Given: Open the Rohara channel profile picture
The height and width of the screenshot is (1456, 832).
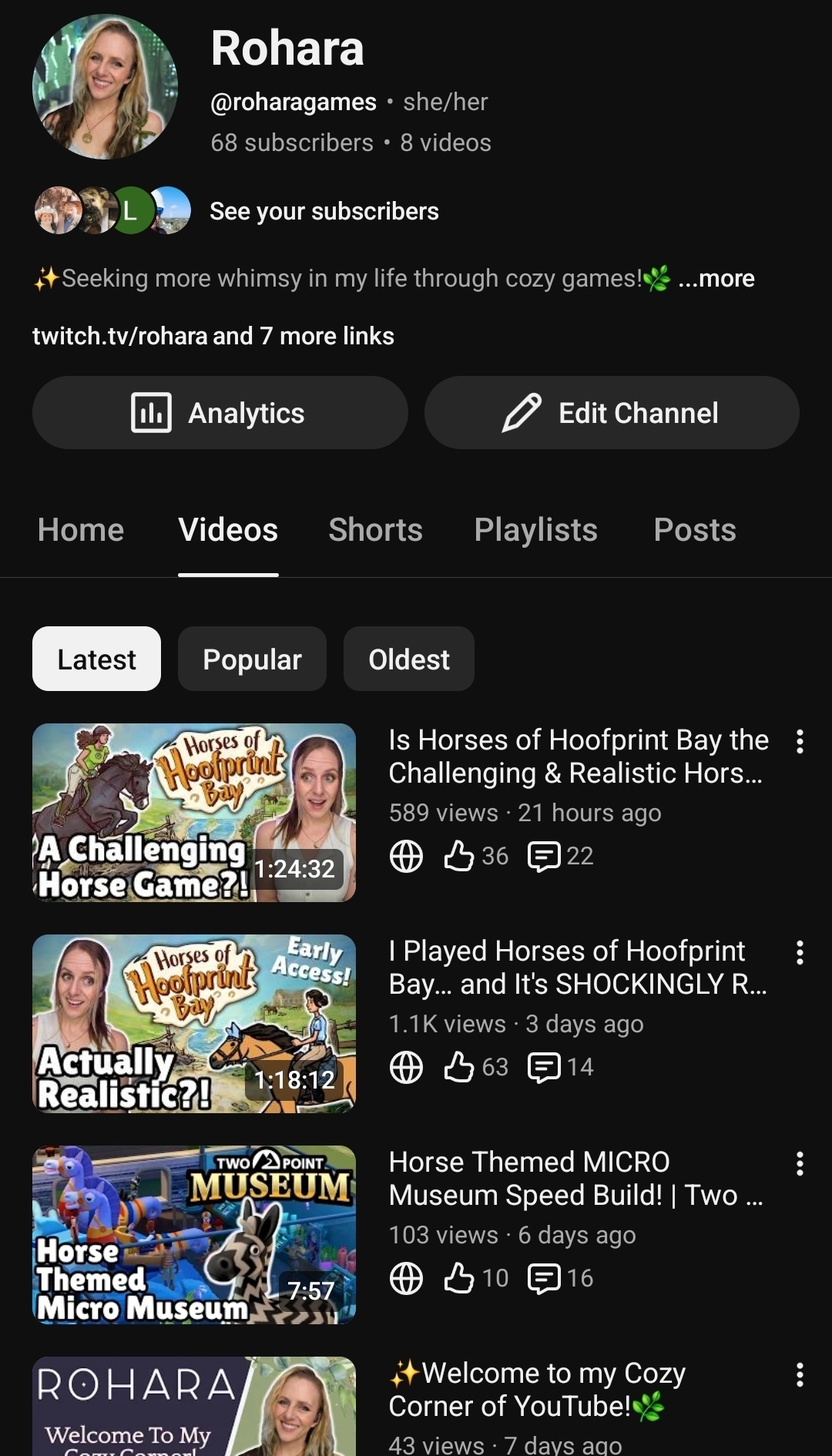Looking at the screenshot, I should (x=105, y=87).
